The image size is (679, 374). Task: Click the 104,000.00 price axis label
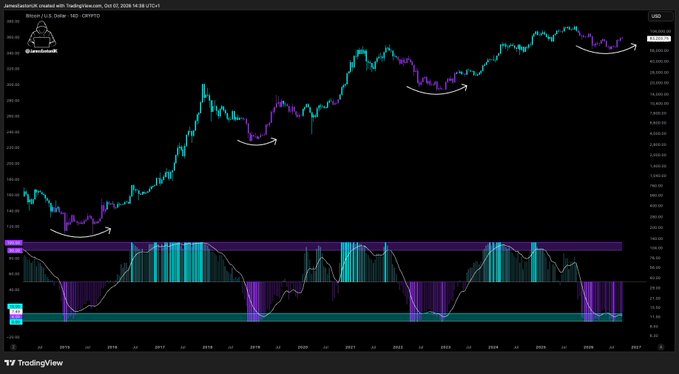(x=659, y=32)
